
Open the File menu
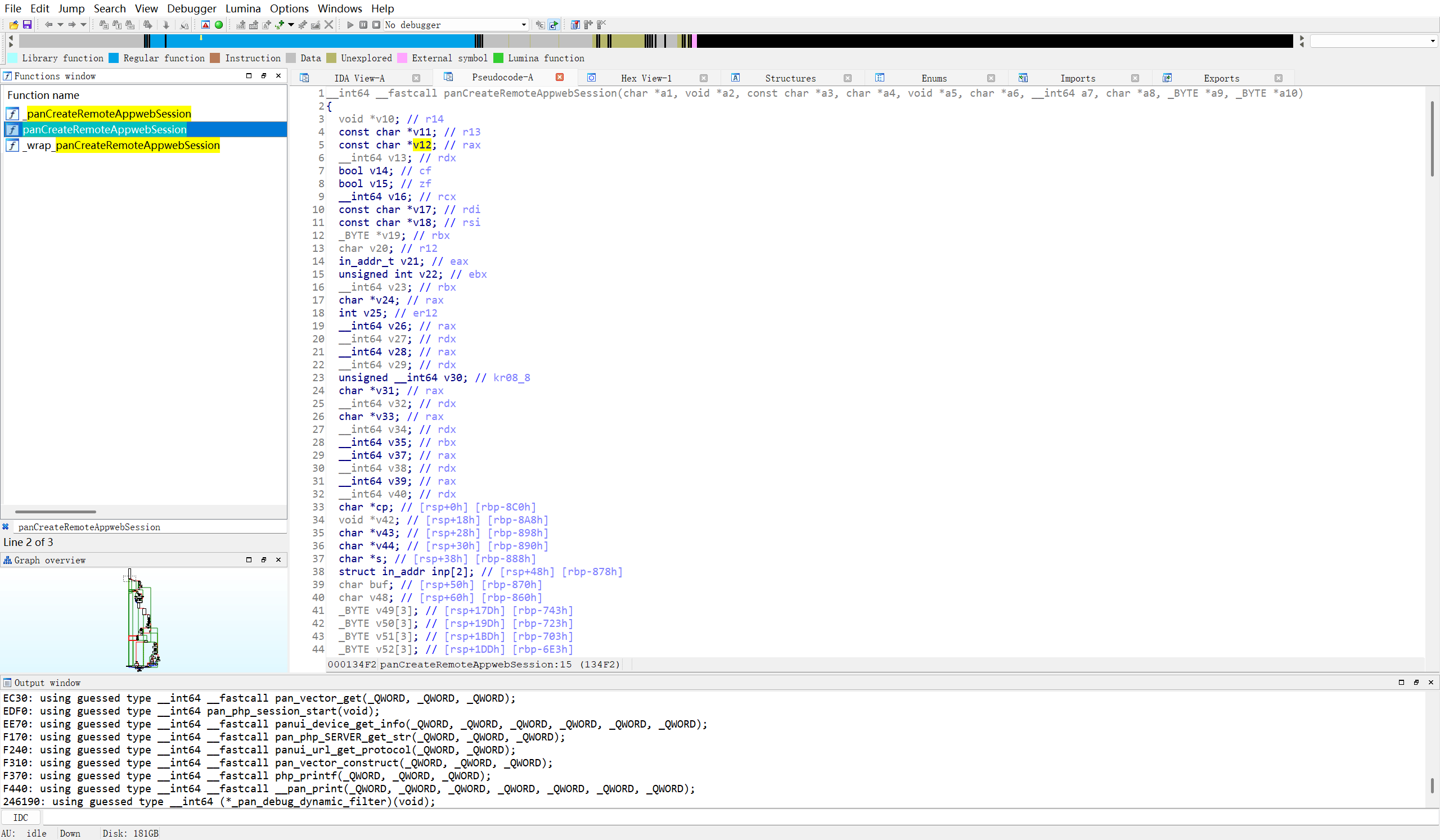point(12,8)
